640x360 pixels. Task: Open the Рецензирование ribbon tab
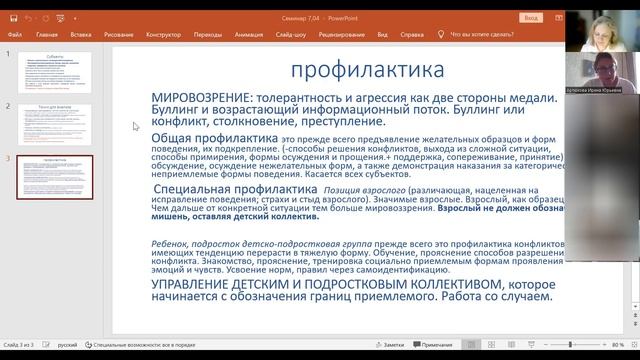click(342, 35)
